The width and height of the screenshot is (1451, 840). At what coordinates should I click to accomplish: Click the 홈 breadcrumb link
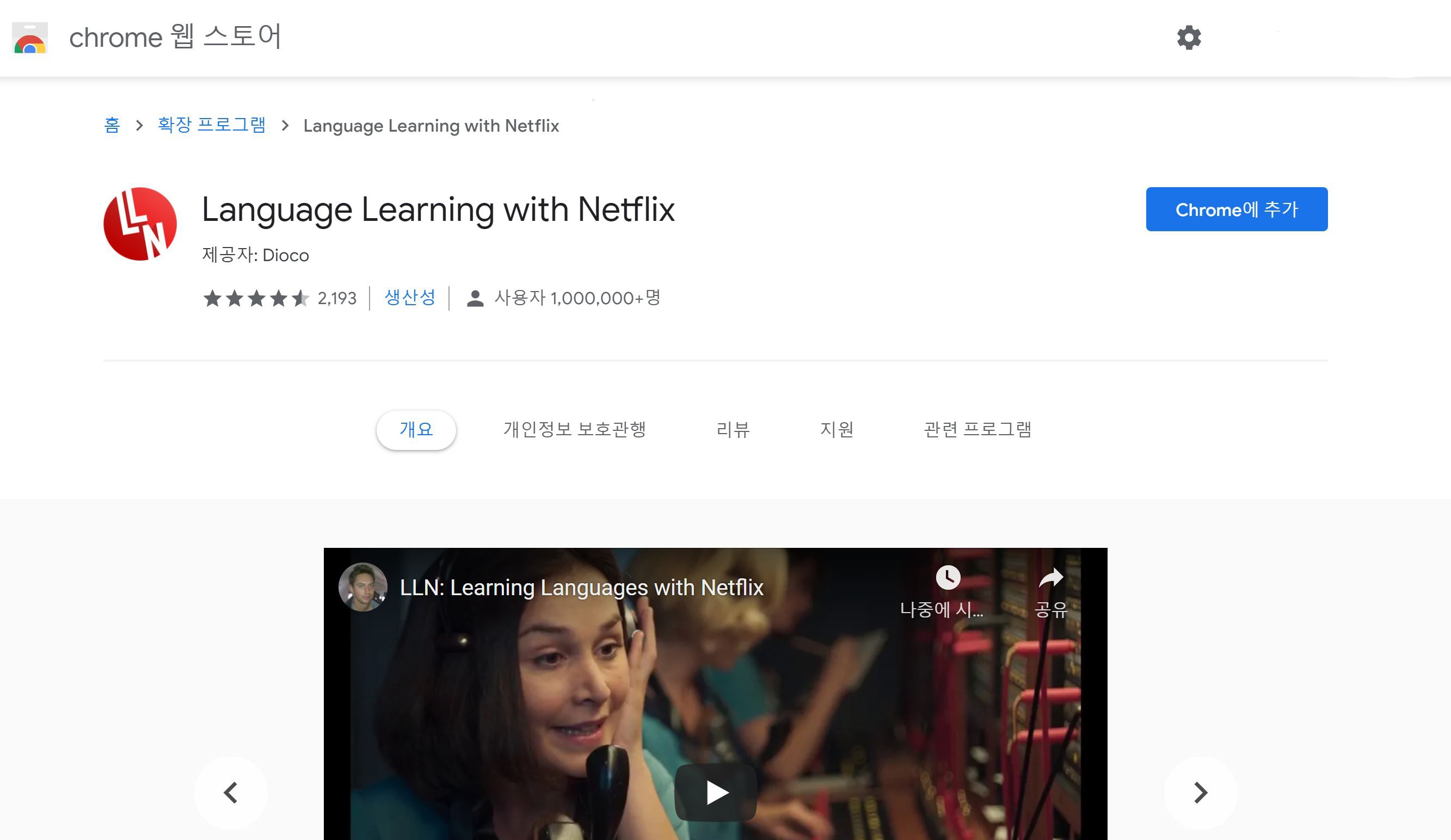tap(112, 125)
